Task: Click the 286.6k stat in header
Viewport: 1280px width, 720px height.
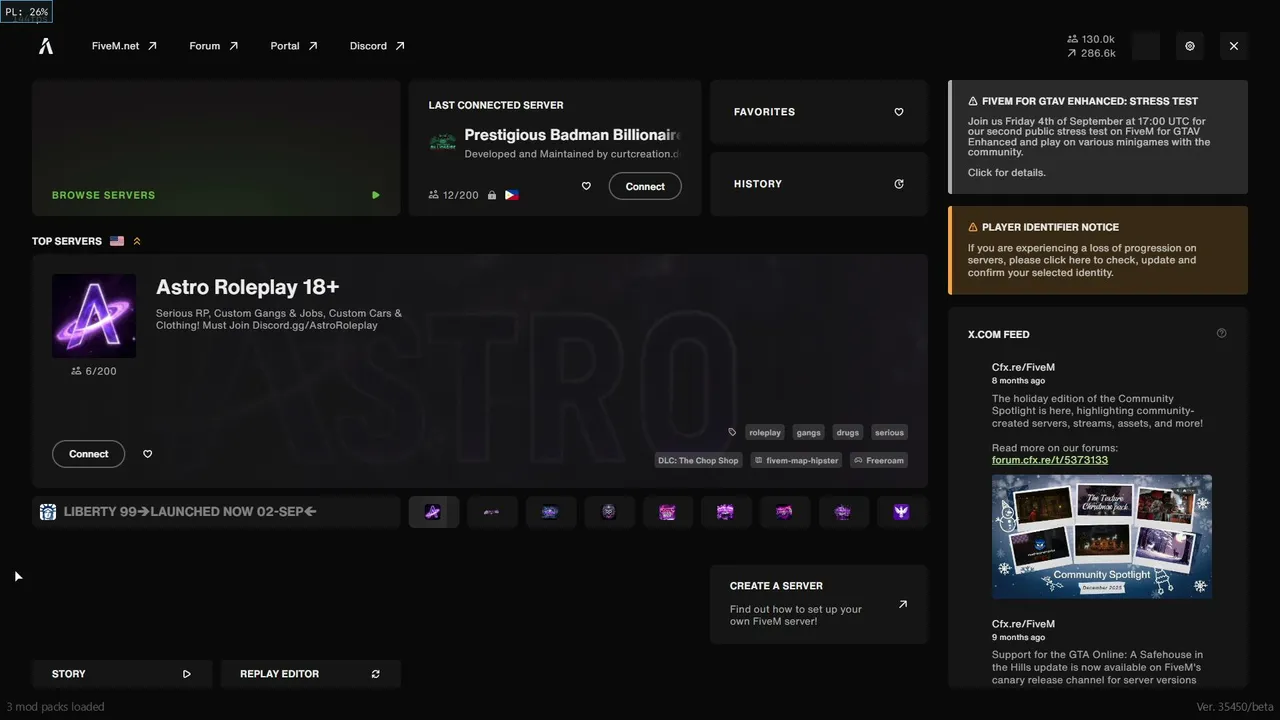Action: (1091, 53)
